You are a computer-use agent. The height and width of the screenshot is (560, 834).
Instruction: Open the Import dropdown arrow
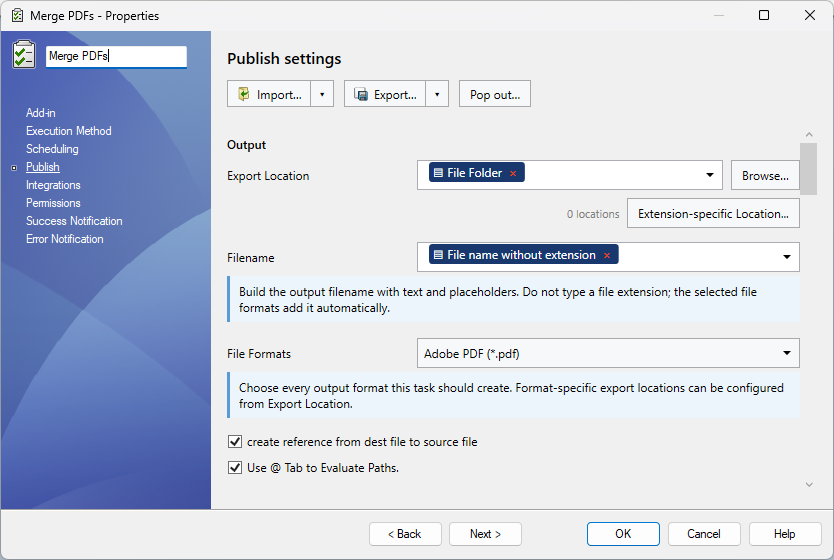coord(322,94)
